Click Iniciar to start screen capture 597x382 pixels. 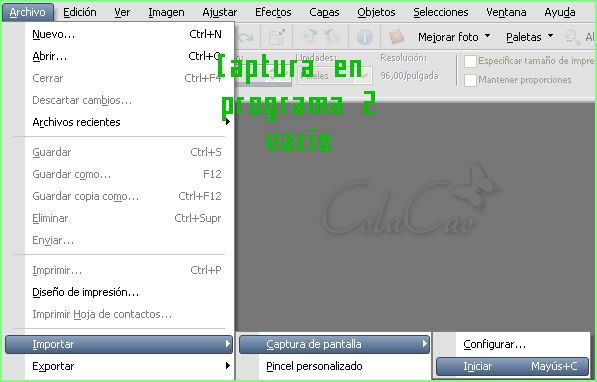tap(512, 366)
